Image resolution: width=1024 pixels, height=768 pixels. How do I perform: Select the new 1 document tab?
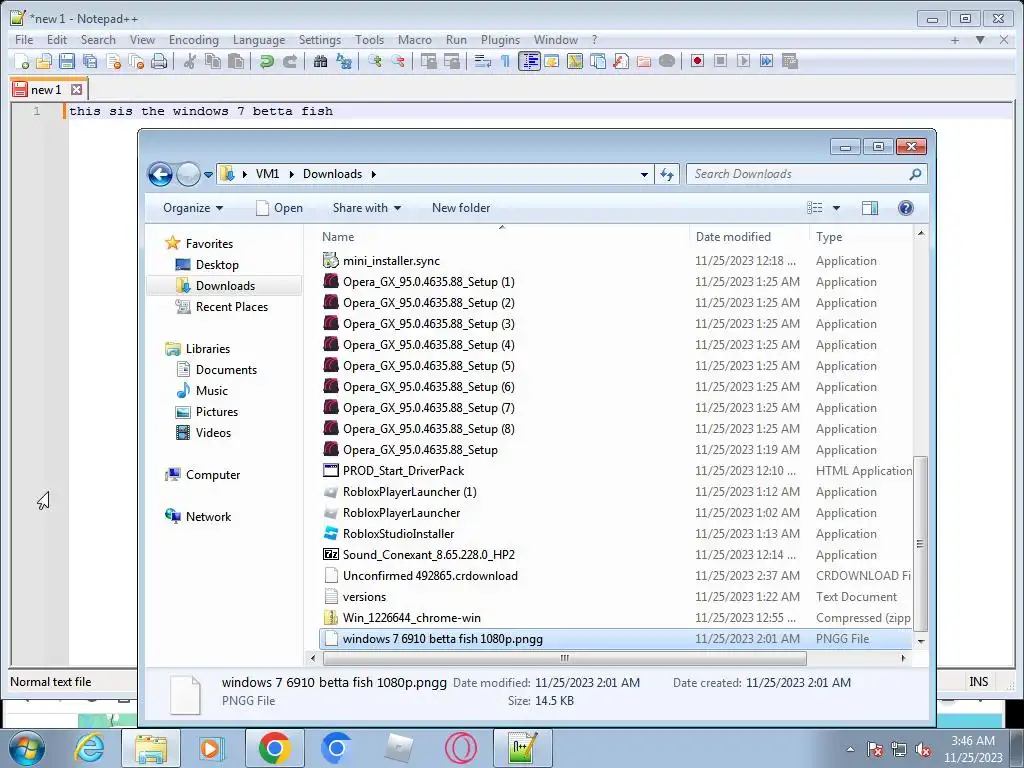click(x=46, y=89)
